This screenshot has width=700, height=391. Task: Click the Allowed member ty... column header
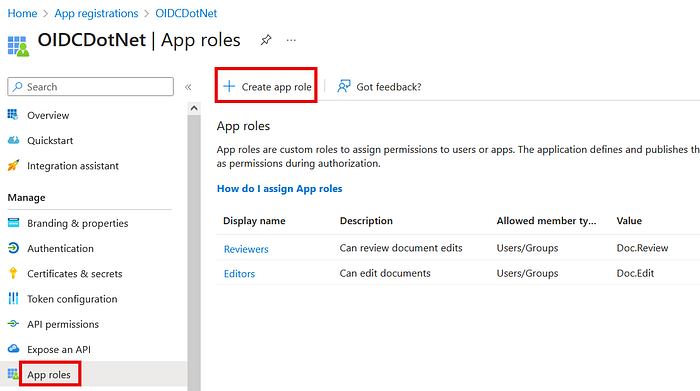click(546, 221)
